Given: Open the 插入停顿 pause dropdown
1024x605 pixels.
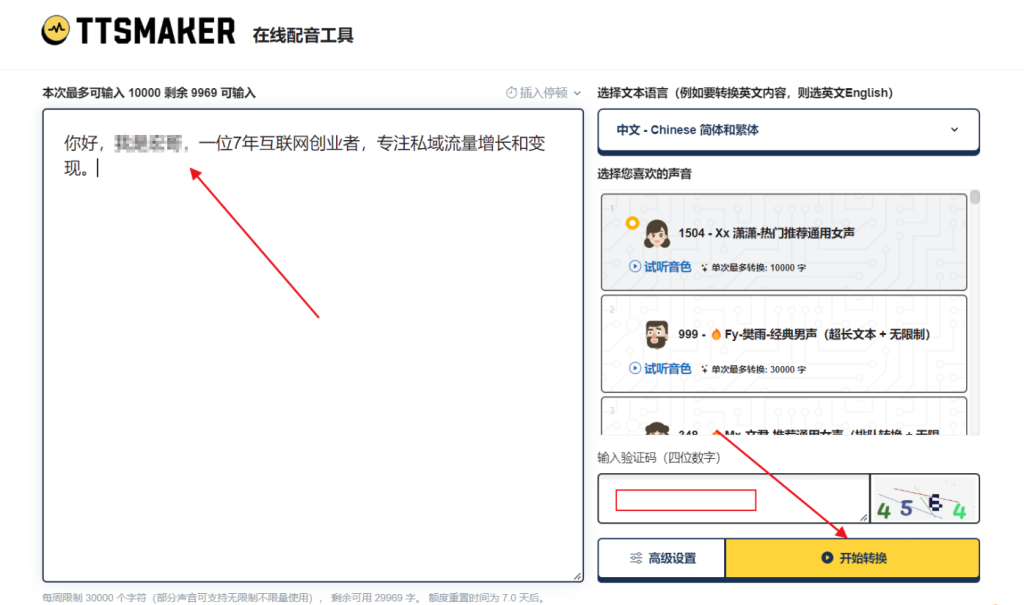Looking at the screenshot, I should click(x=543, y=93).
